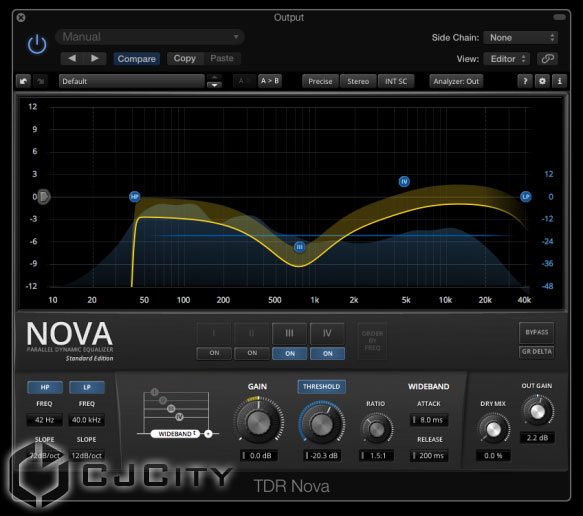Click the ratio value field 1.5:1
583x516 pixels.
pos(377,455)
